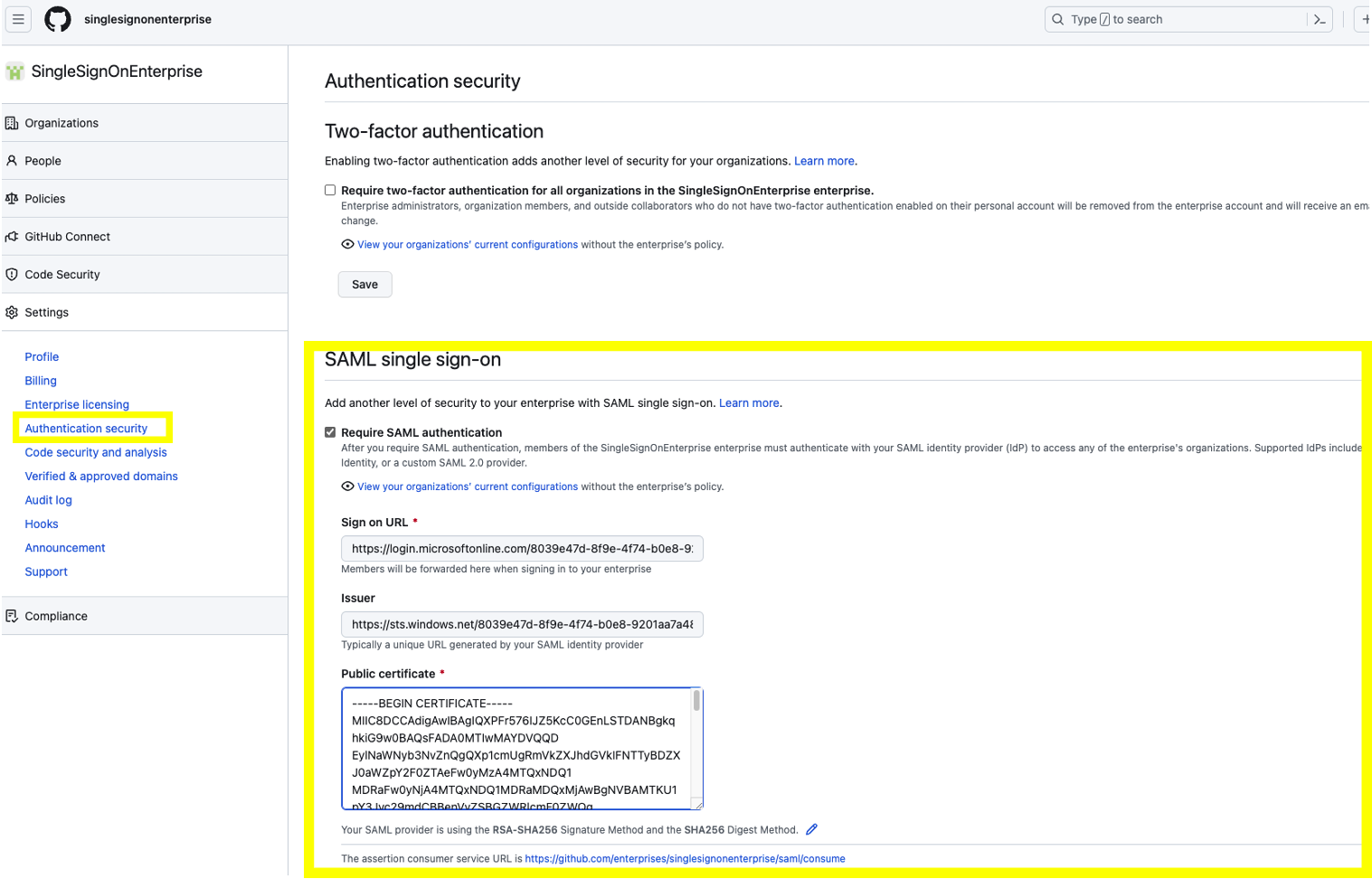Select Authentication security link
This screenshot has height=879, width=1372.
86,429
